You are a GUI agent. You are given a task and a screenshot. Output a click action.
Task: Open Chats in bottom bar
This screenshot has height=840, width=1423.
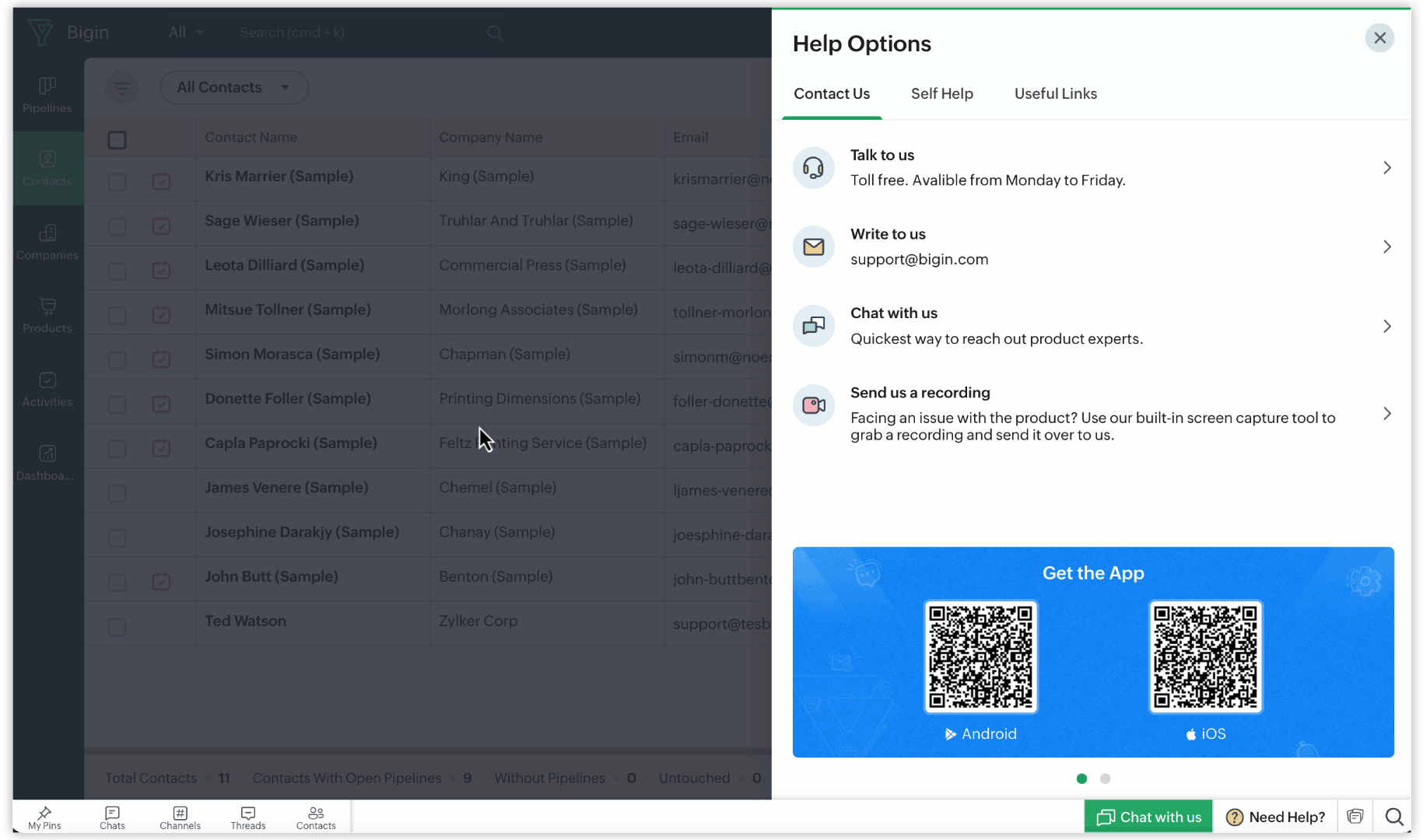pos(112,817)
